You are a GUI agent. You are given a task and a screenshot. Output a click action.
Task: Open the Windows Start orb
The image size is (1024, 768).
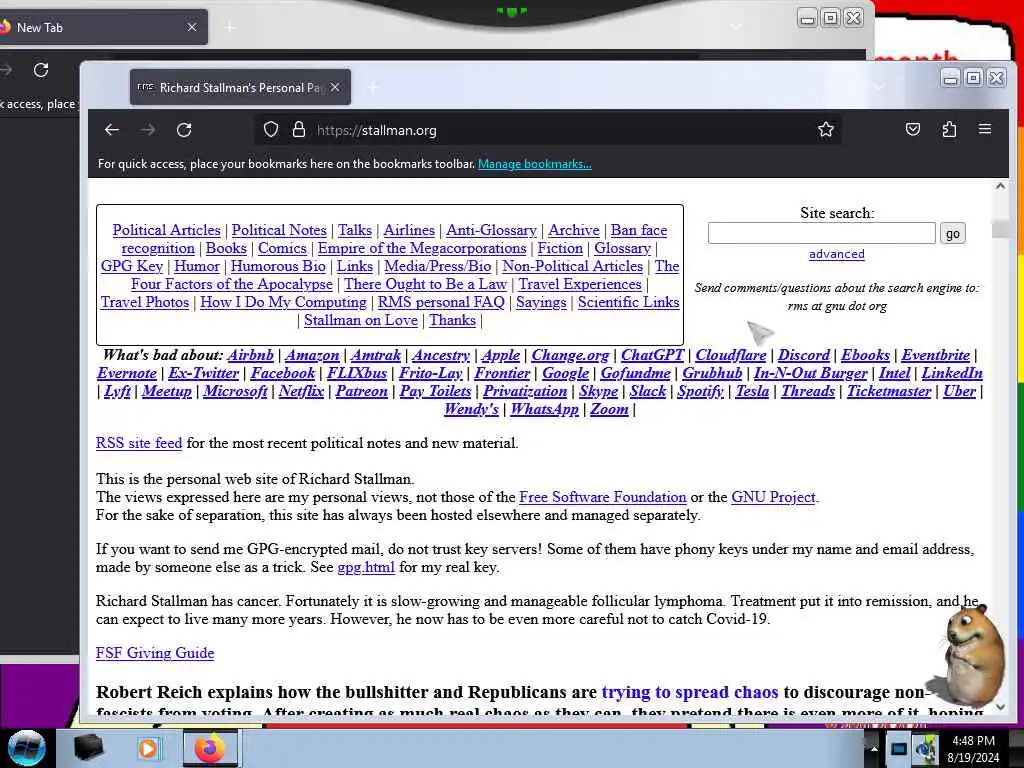click(x=26, y=748)
